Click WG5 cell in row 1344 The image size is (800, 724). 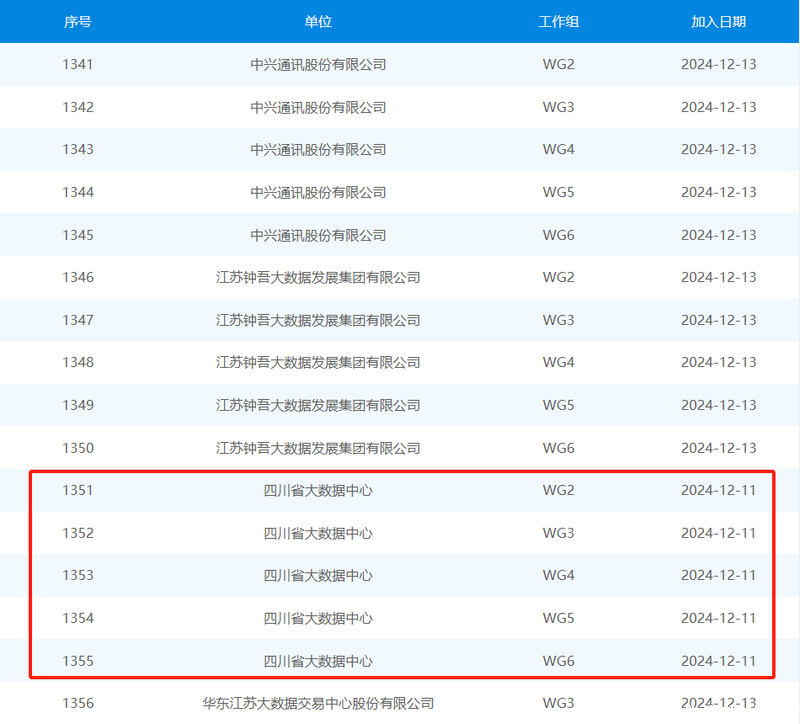coord(558,192)
